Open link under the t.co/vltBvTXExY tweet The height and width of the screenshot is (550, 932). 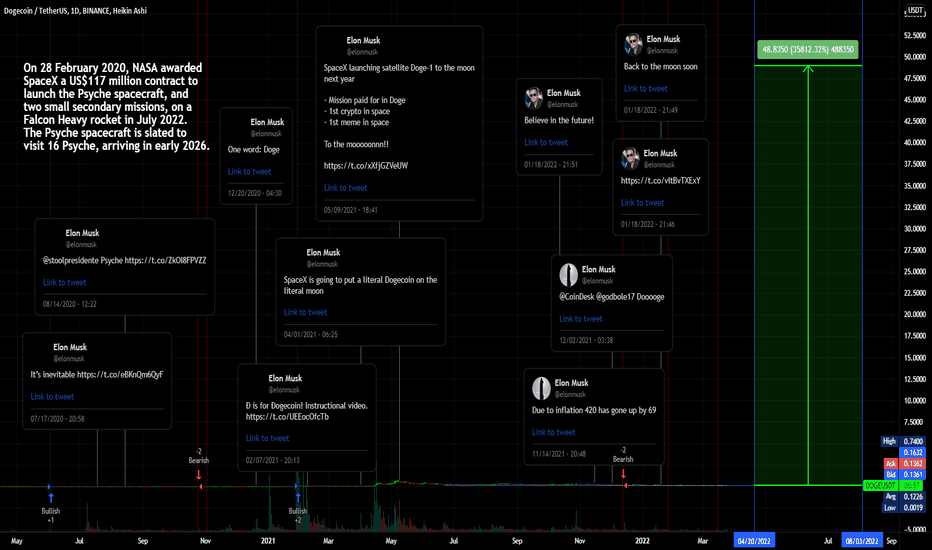point(643,203)
